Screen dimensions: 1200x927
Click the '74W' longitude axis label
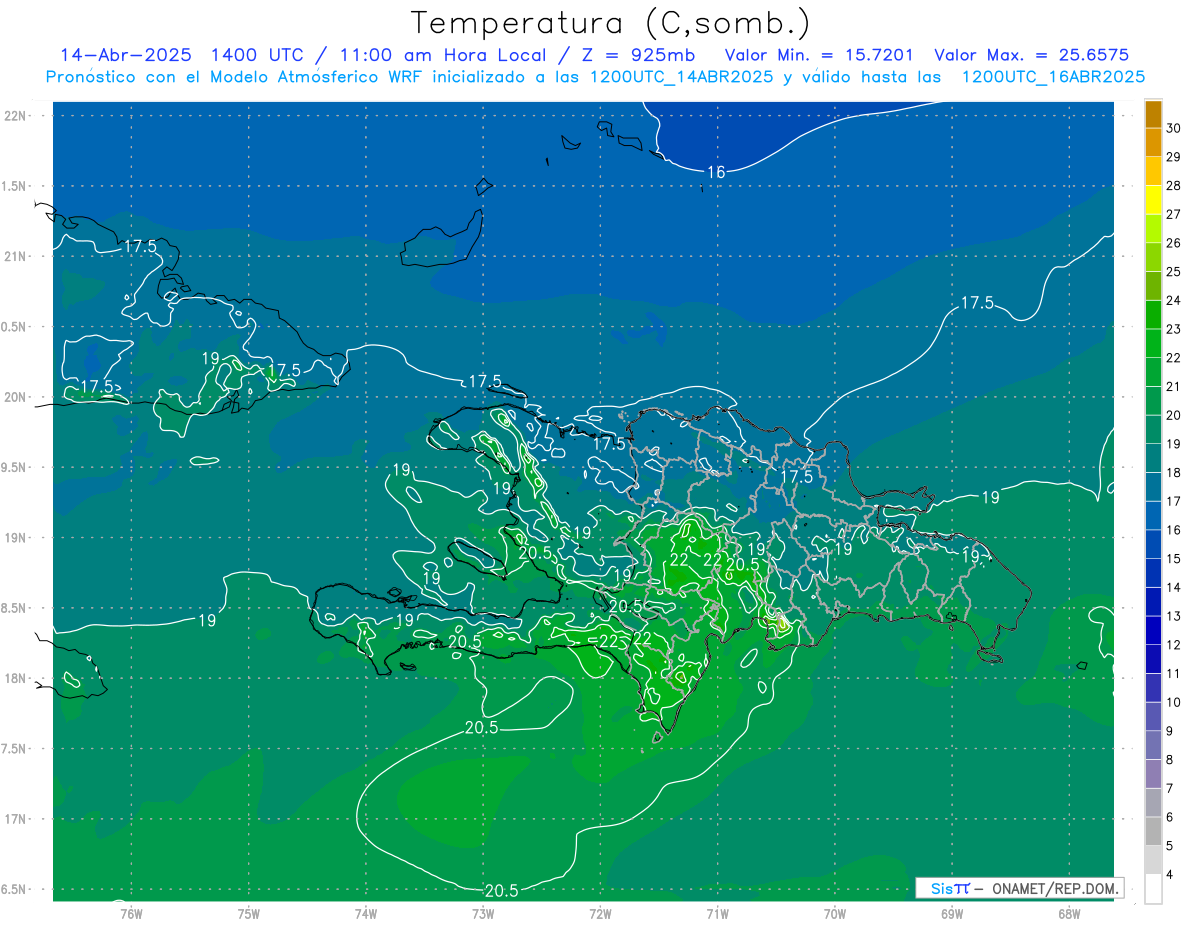pyautogui.click(x=366, y=913)
